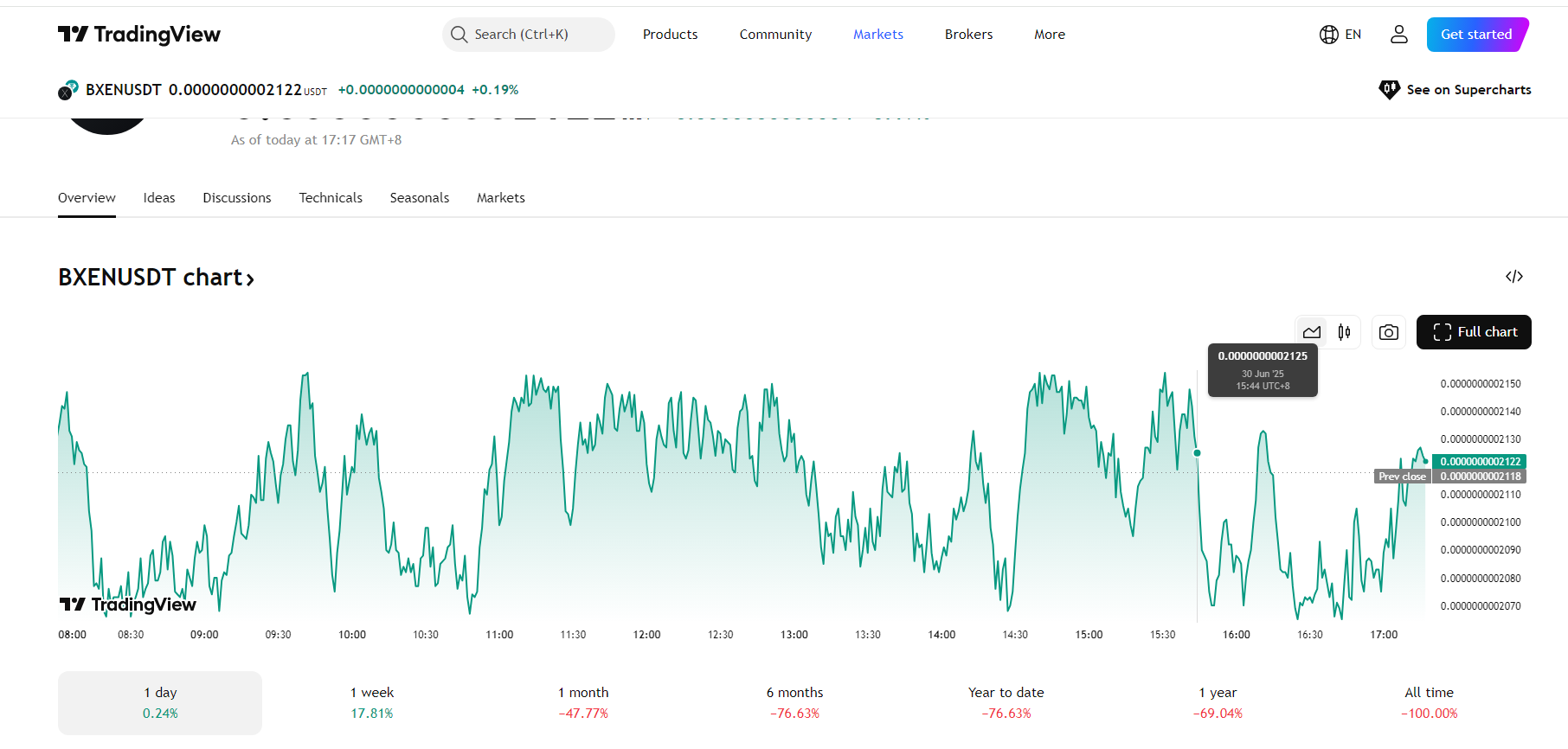This screenshot has height=749, width=1568.
Task: Click the BXENUSDT symbol in sticky header
Action: 124,90
